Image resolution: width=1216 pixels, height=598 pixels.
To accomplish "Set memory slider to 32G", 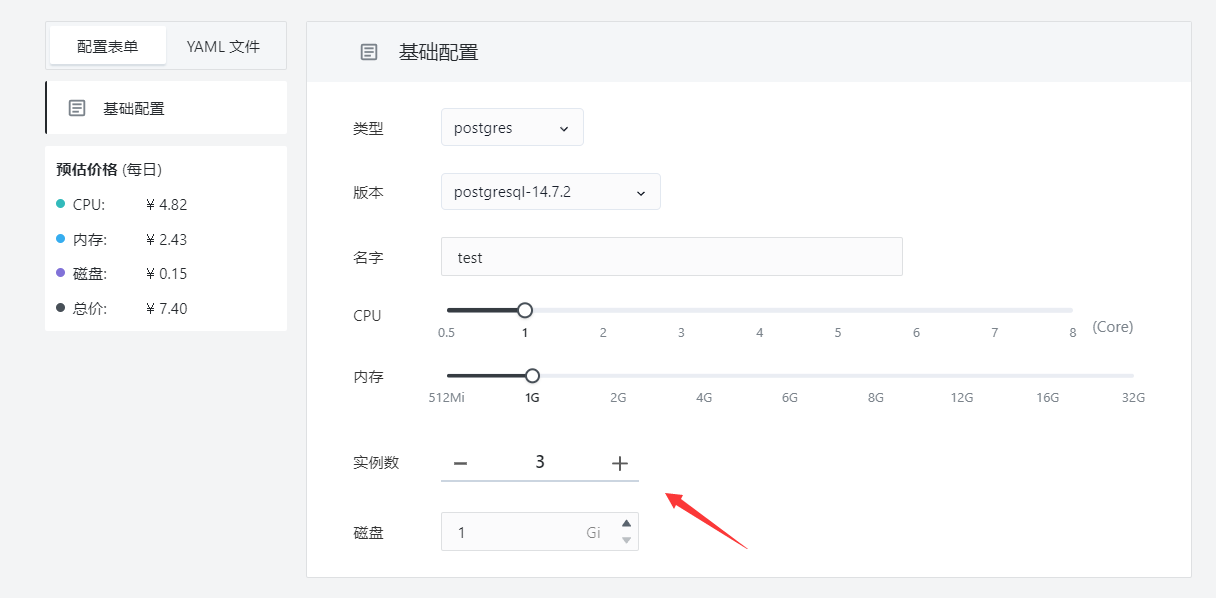I will pyautogui.click(x=1133, y=376).
